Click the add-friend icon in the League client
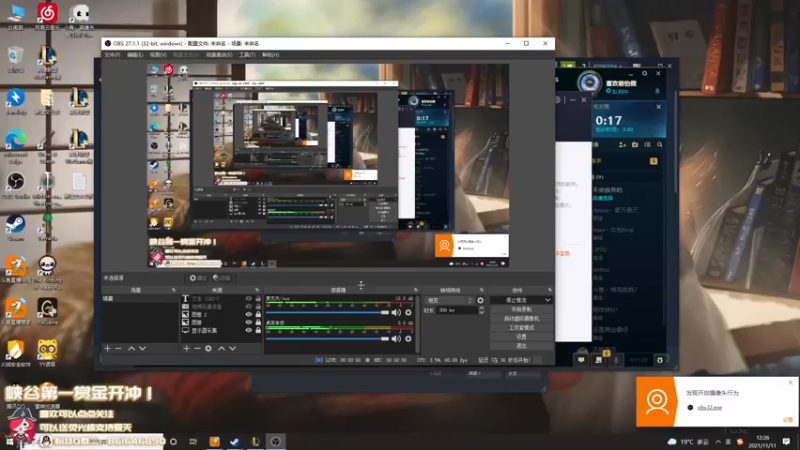 622,145
